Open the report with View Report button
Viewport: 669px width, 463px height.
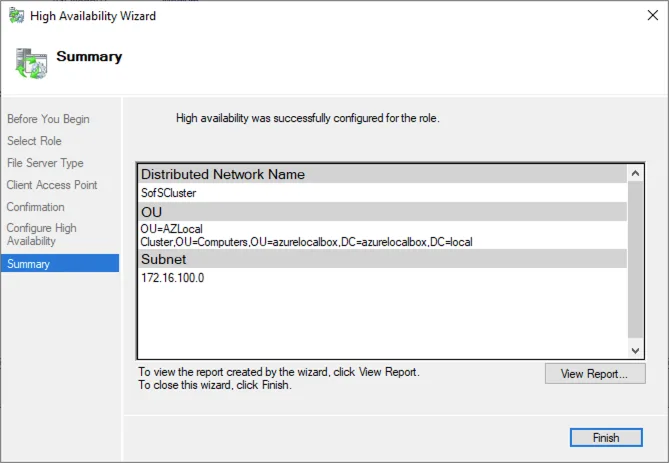pyautogui.click(x=595, y=374)
